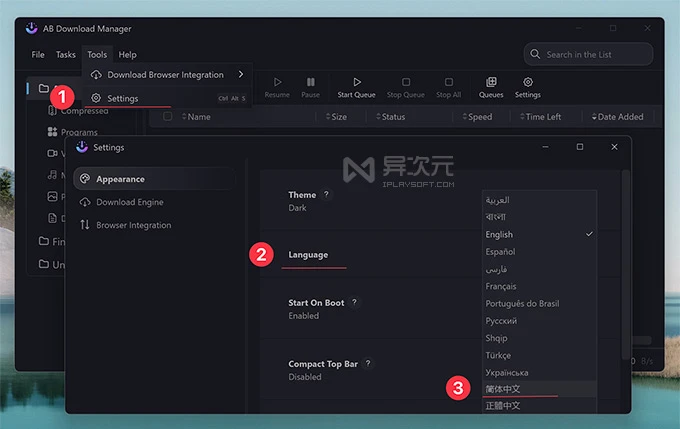Click the Stop All toolbar icon
680x429 pixels.
[x=449, y=82]
